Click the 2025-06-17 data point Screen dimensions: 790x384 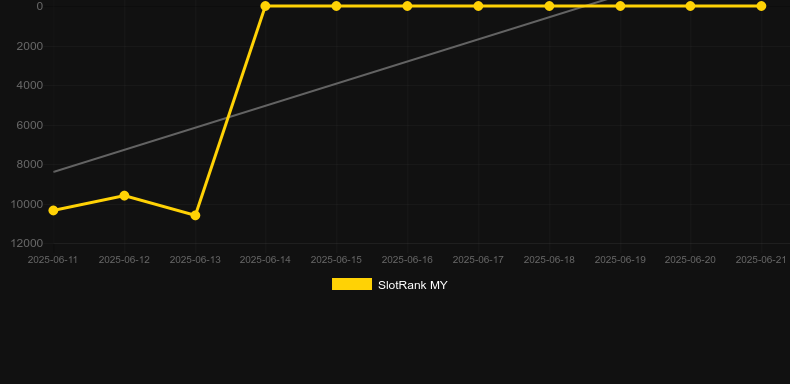point(479,6)
